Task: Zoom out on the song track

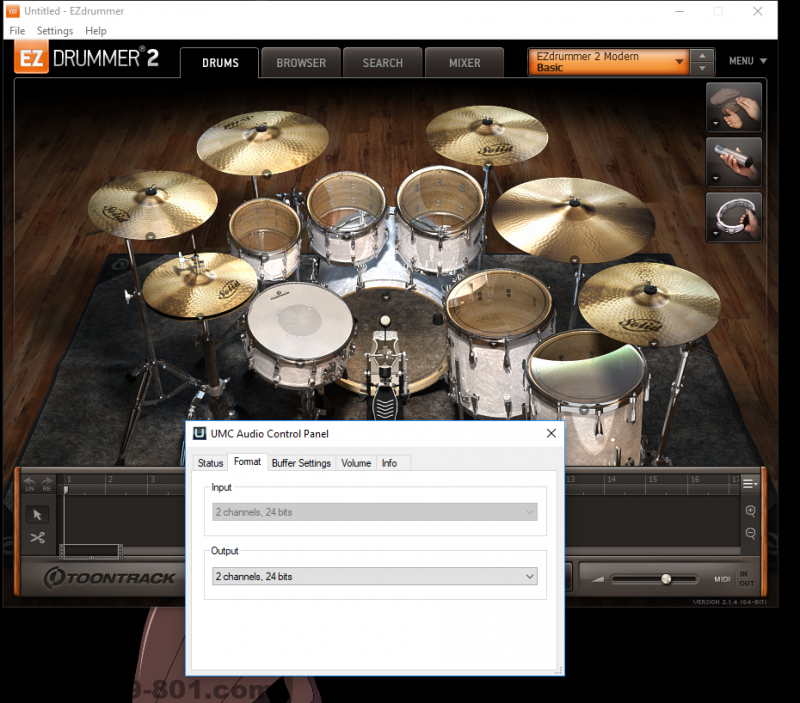Action: click(751, 533)
